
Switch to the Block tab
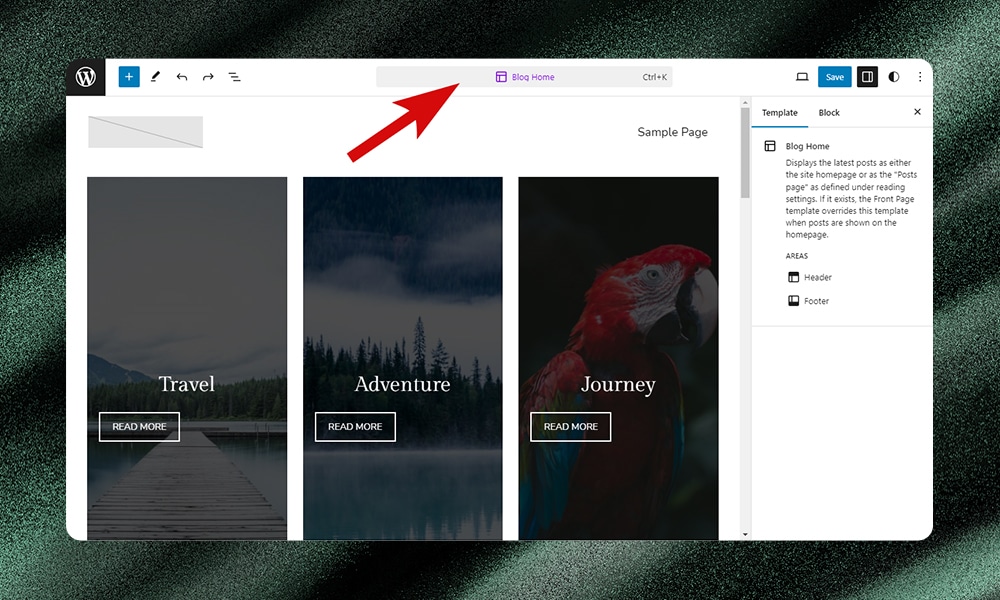tap(829, 112)
